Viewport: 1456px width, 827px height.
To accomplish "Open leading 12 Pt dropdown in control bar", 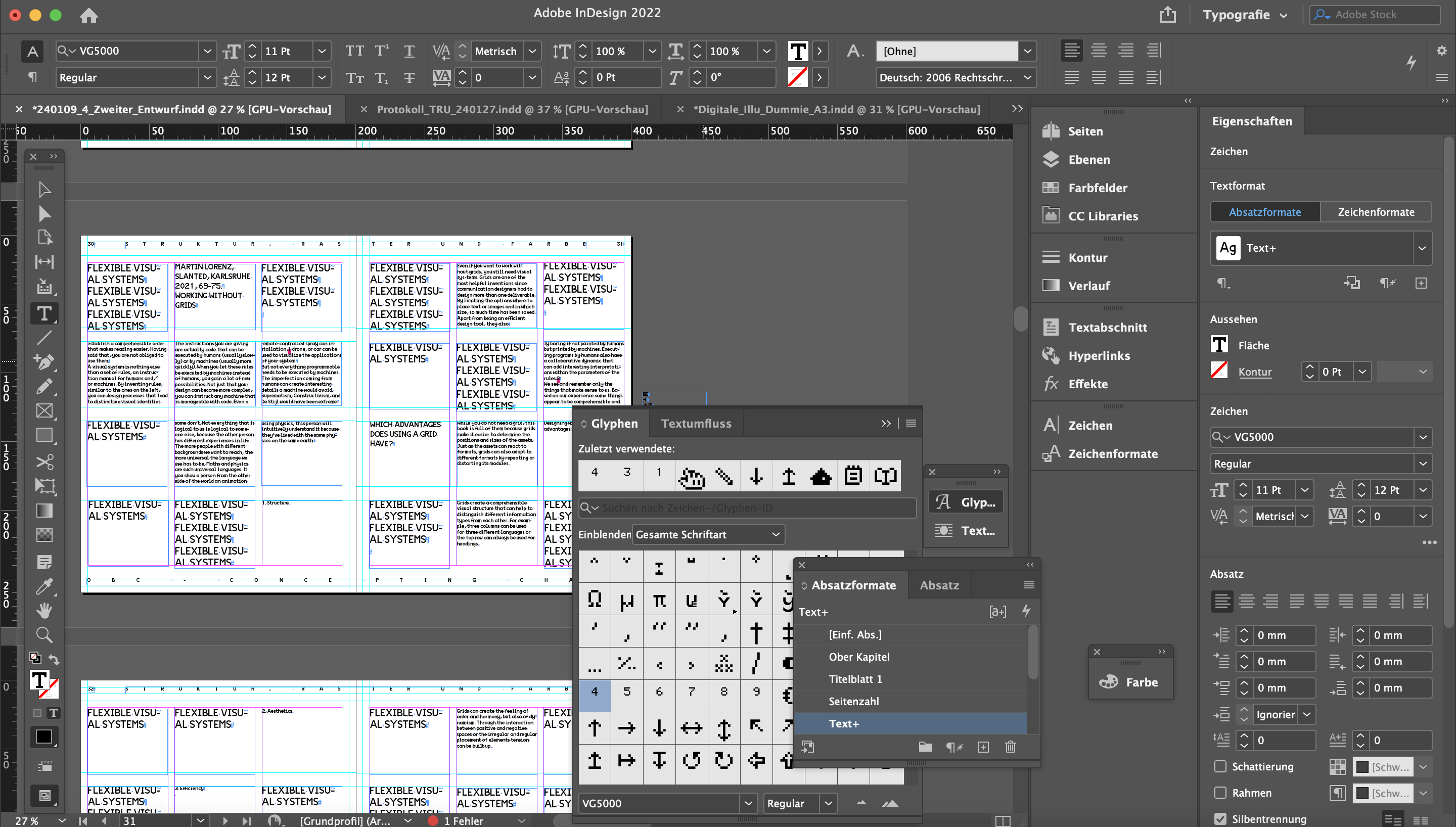I will pyautogui.click(x=322, y=77).
